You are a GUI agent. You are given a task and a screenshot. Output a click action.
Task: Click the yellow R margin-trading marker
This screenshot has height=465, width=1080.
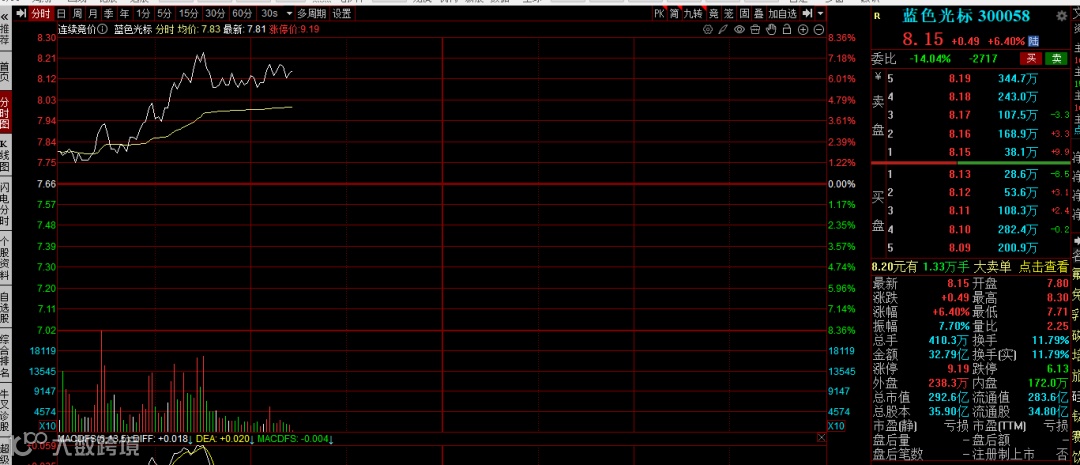(877, 15)
